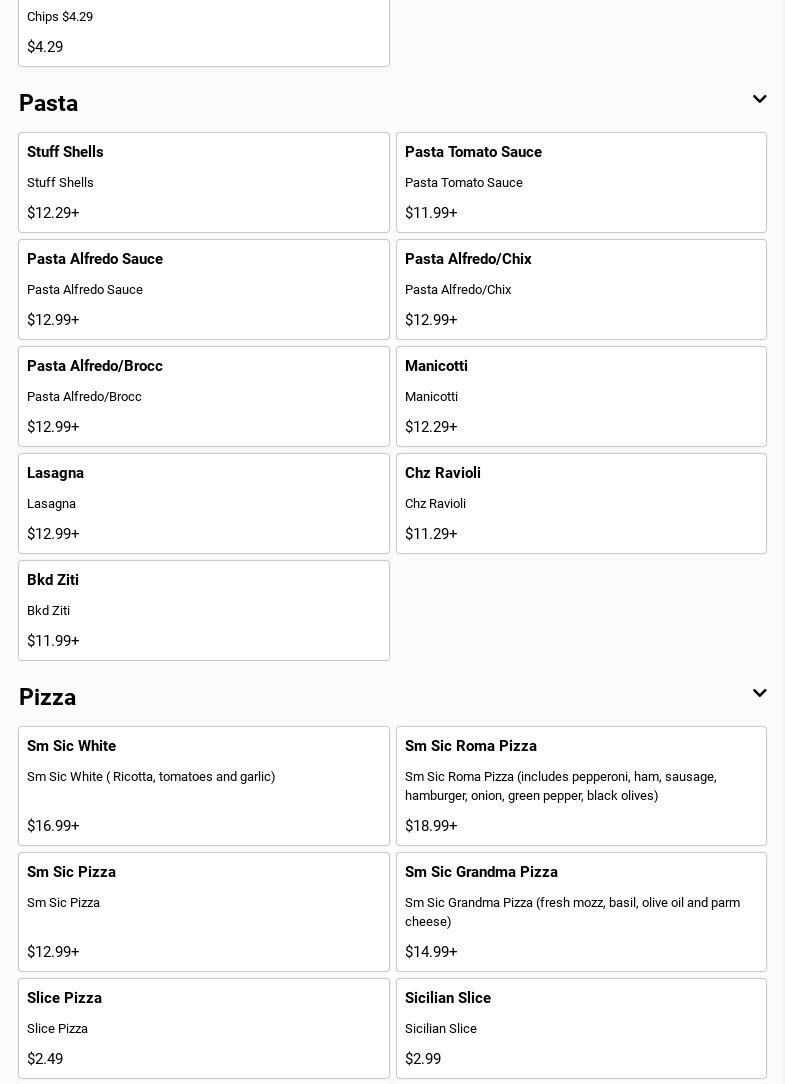Collapse the Pizza section chevron

point(759,694)
